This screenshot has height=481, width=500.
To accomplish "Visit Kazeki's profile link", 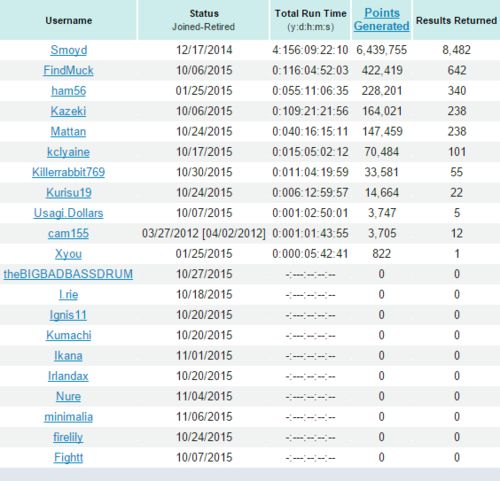I will pyautogui.click(x=68, y=111).
